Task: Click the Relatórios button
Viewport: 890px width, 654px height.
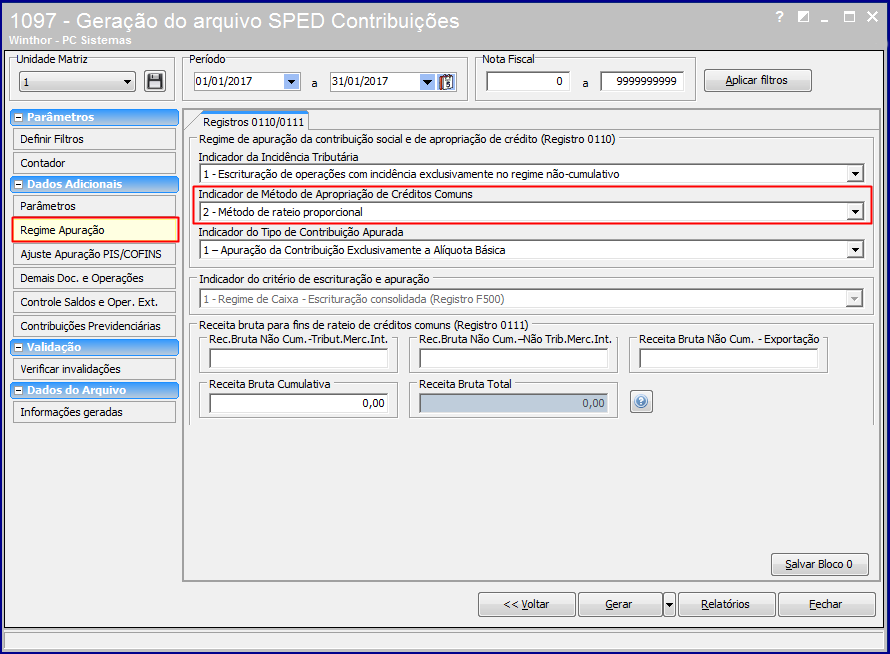Action: tap(726, 605)
